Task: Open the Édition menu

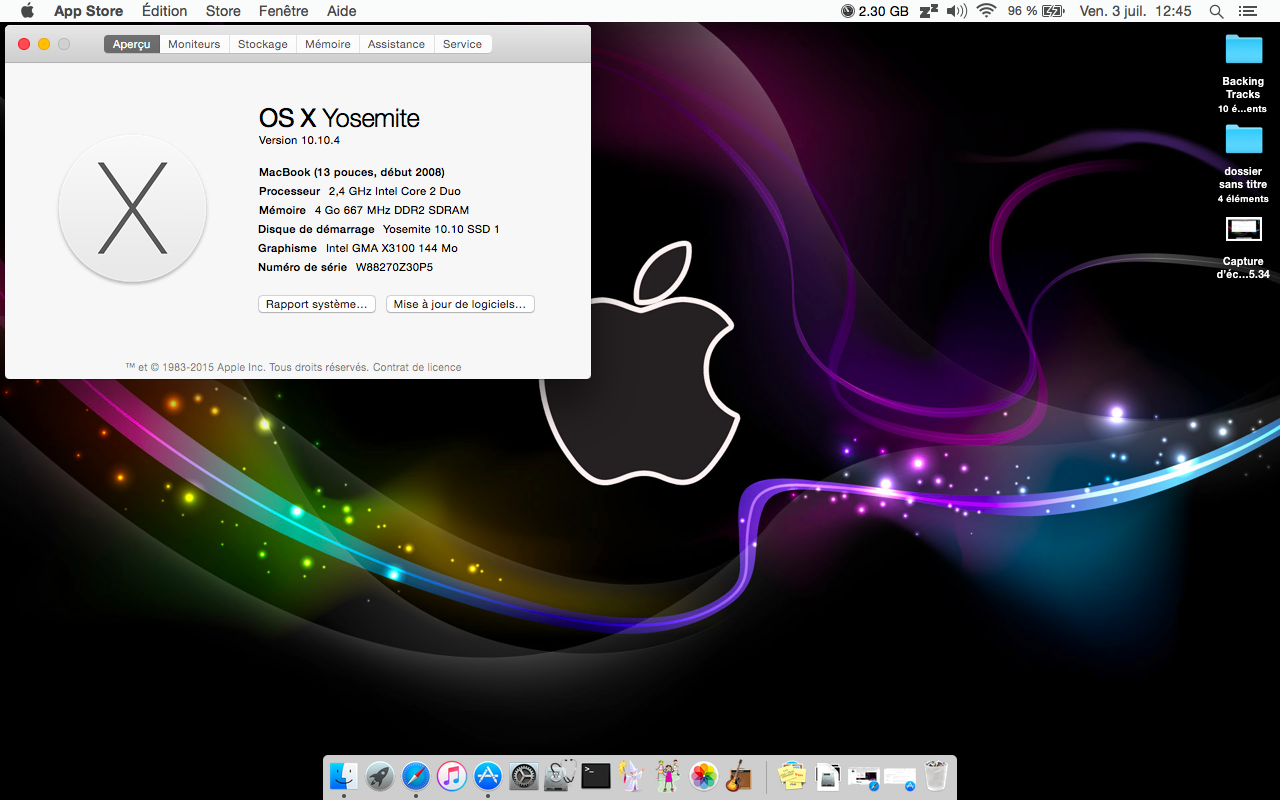Action: (x=164, y=11)
